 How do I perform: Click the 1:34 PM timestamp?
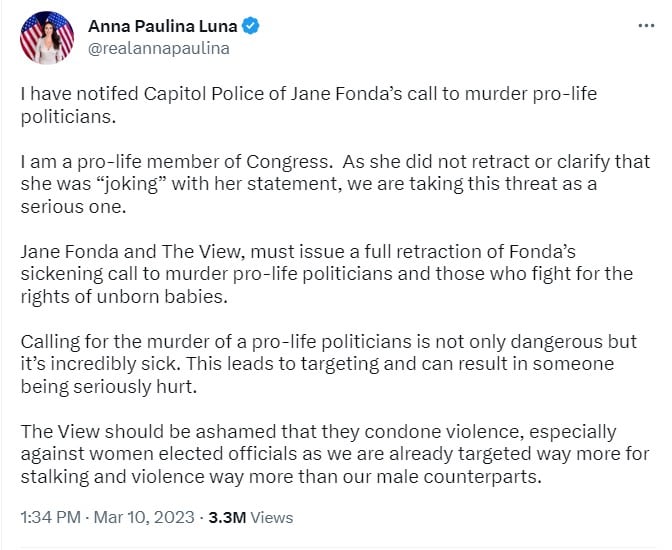tap(49, 518)
